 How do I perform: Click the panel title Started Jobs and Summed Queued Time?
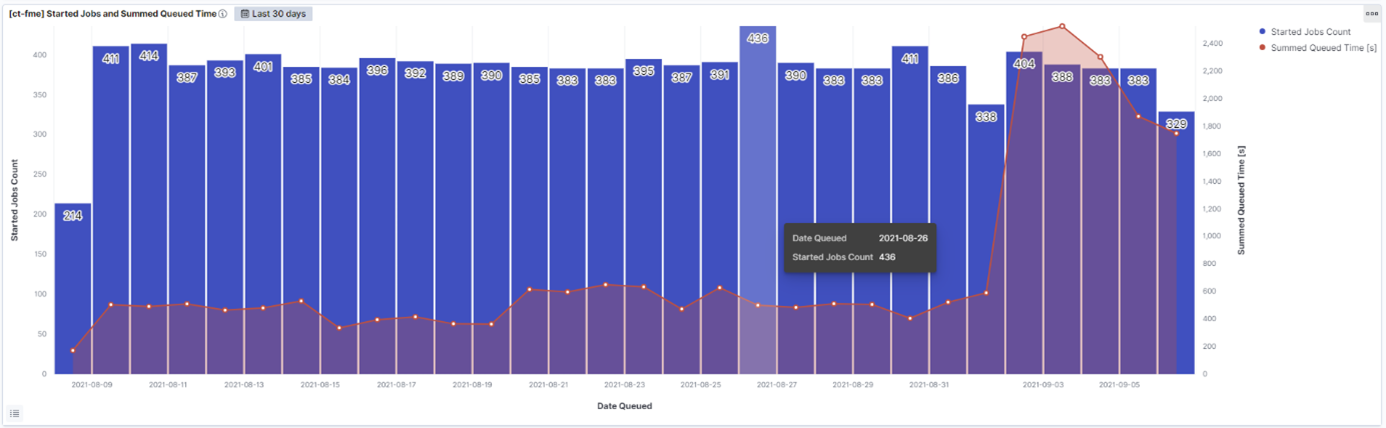point(111,14)
